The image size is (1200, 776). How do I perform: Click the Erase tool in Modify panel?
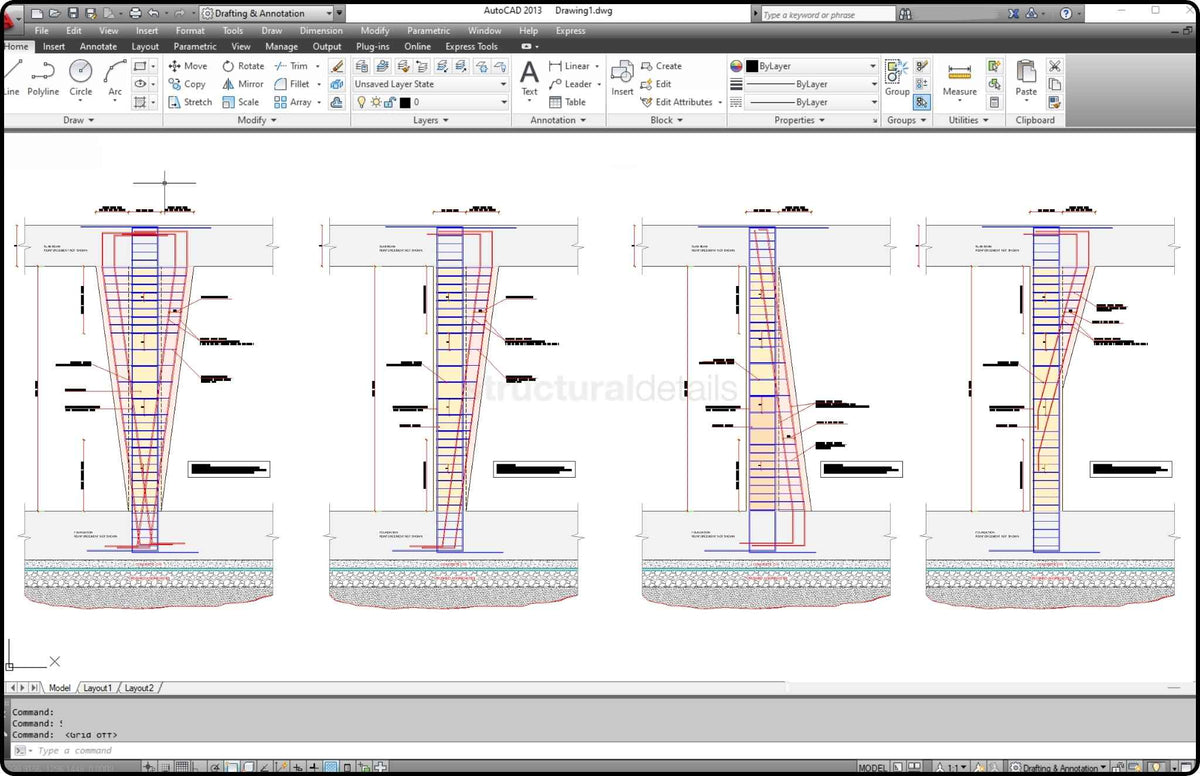pos(337,66)
